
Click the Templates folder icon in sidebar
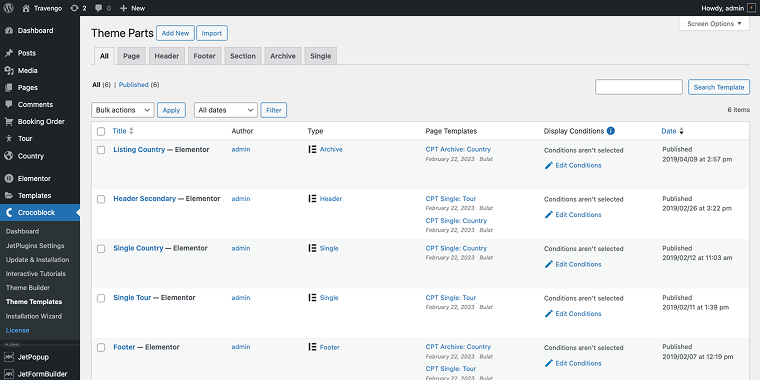9,195
